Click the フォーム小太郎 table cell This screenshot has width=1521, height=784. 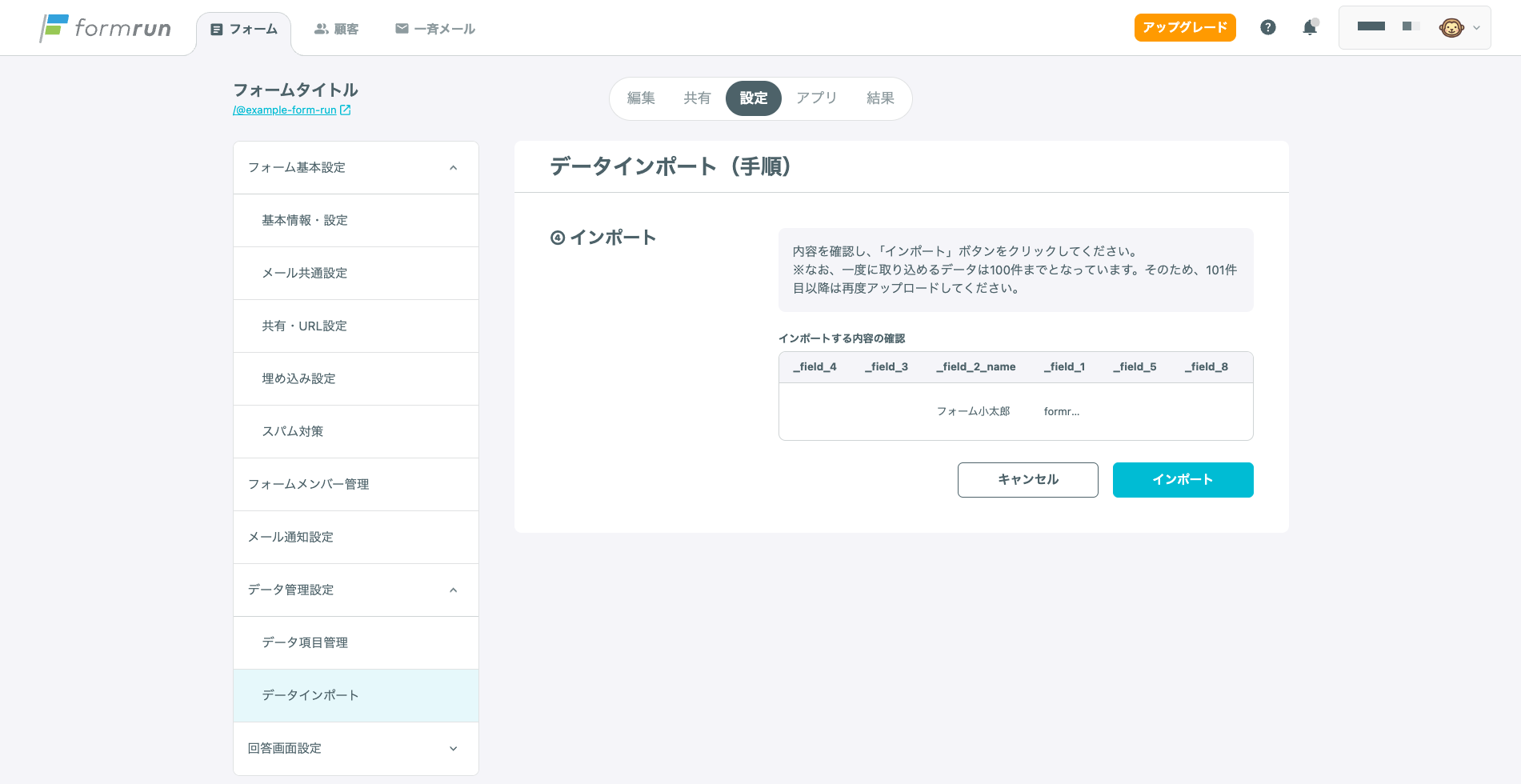(x=974, y=412)
